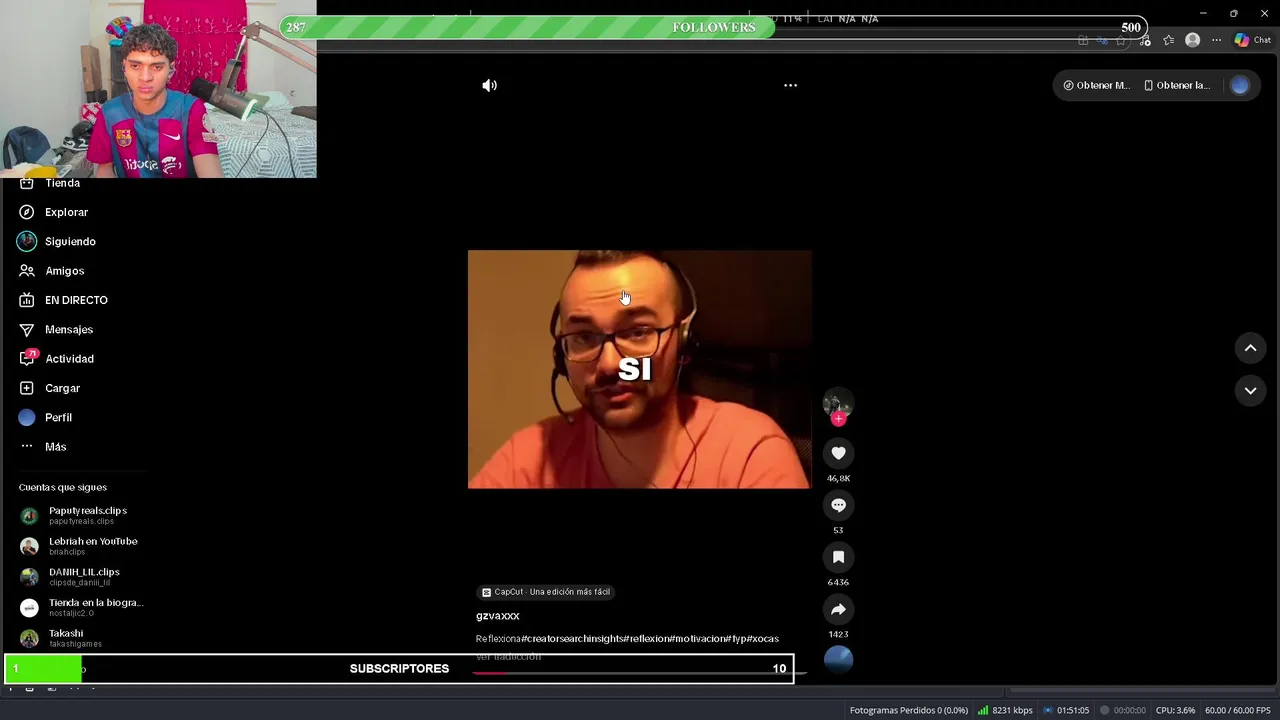Viewport: 1280px width, 720px height.
Task: Click the #fyp hashtag
Action: point(736,639)
